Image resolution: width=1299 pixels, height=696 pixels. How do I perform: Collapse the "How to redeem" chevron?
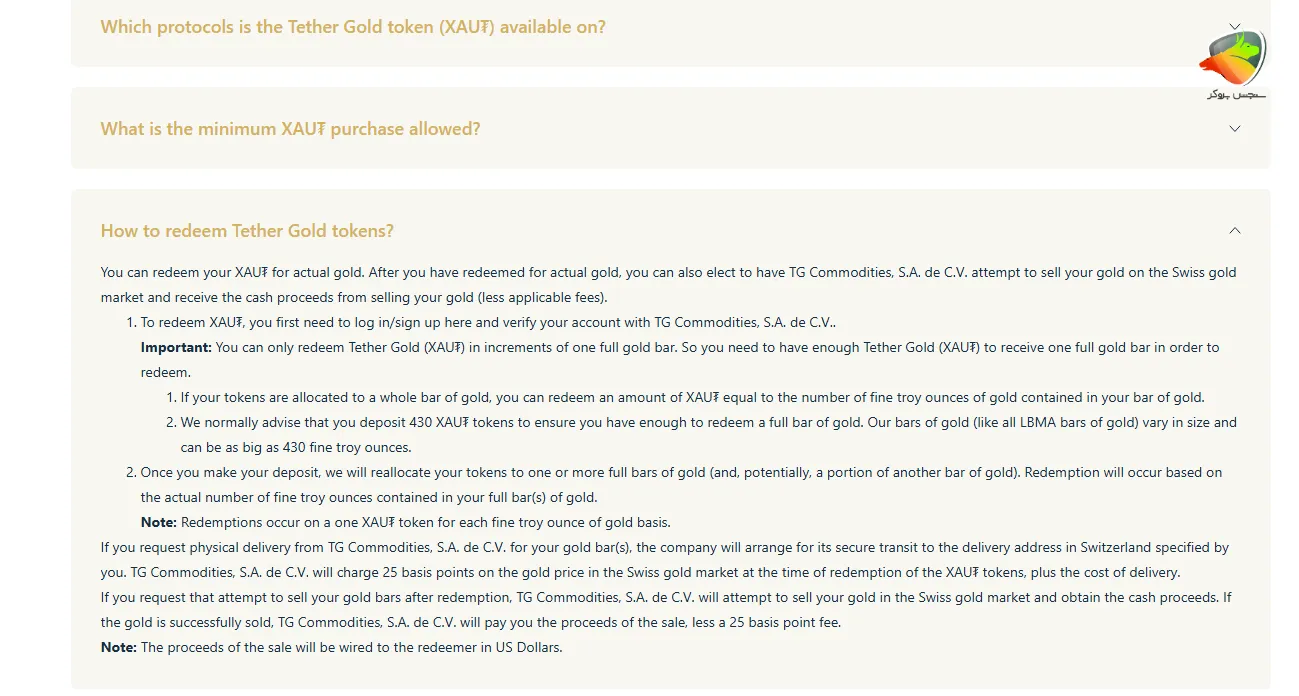pyautogui.click(x=1234, y=231)
